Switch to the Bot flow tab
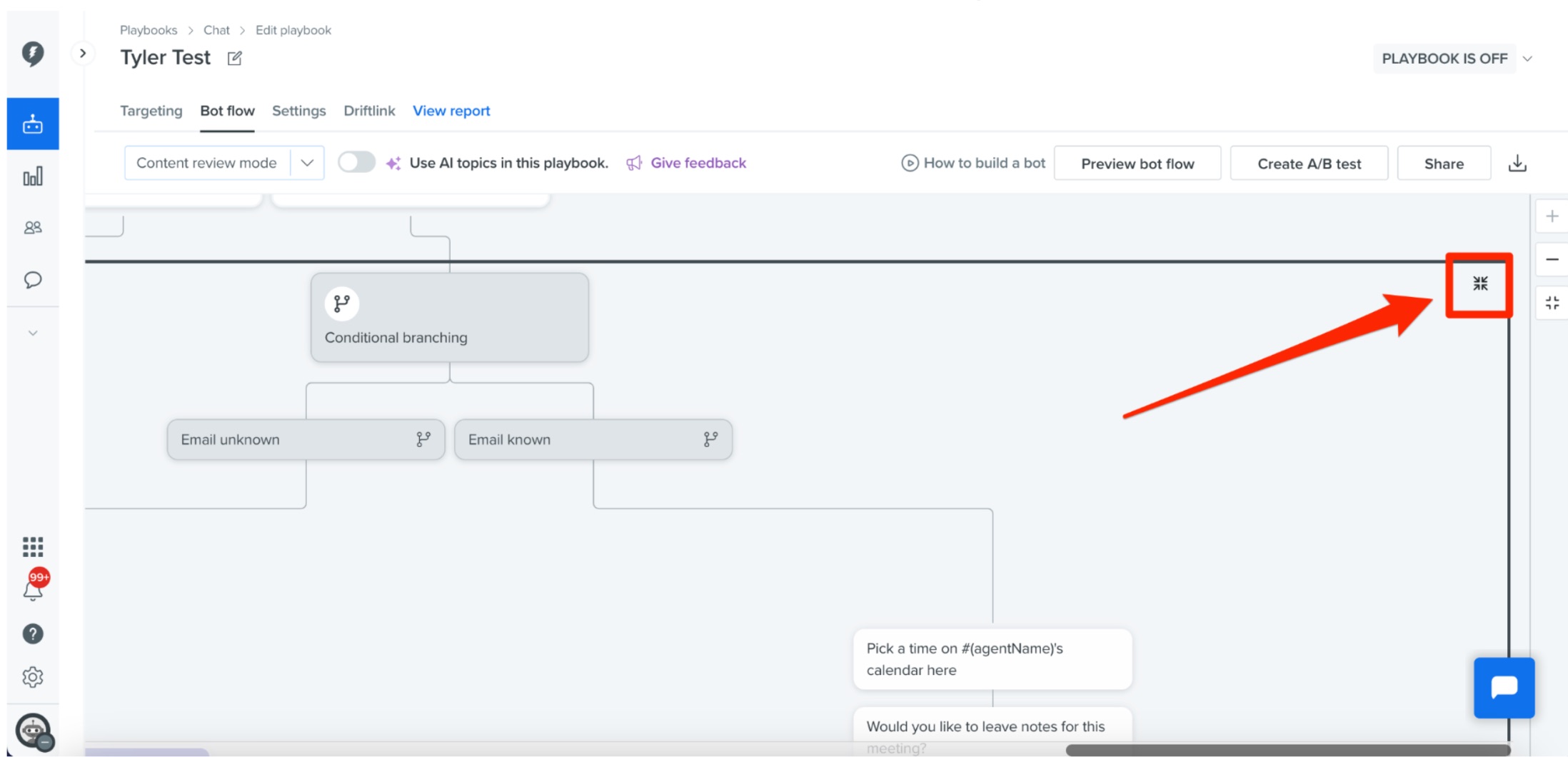Viewport: 1568px width, 757px height. point(227,111)
